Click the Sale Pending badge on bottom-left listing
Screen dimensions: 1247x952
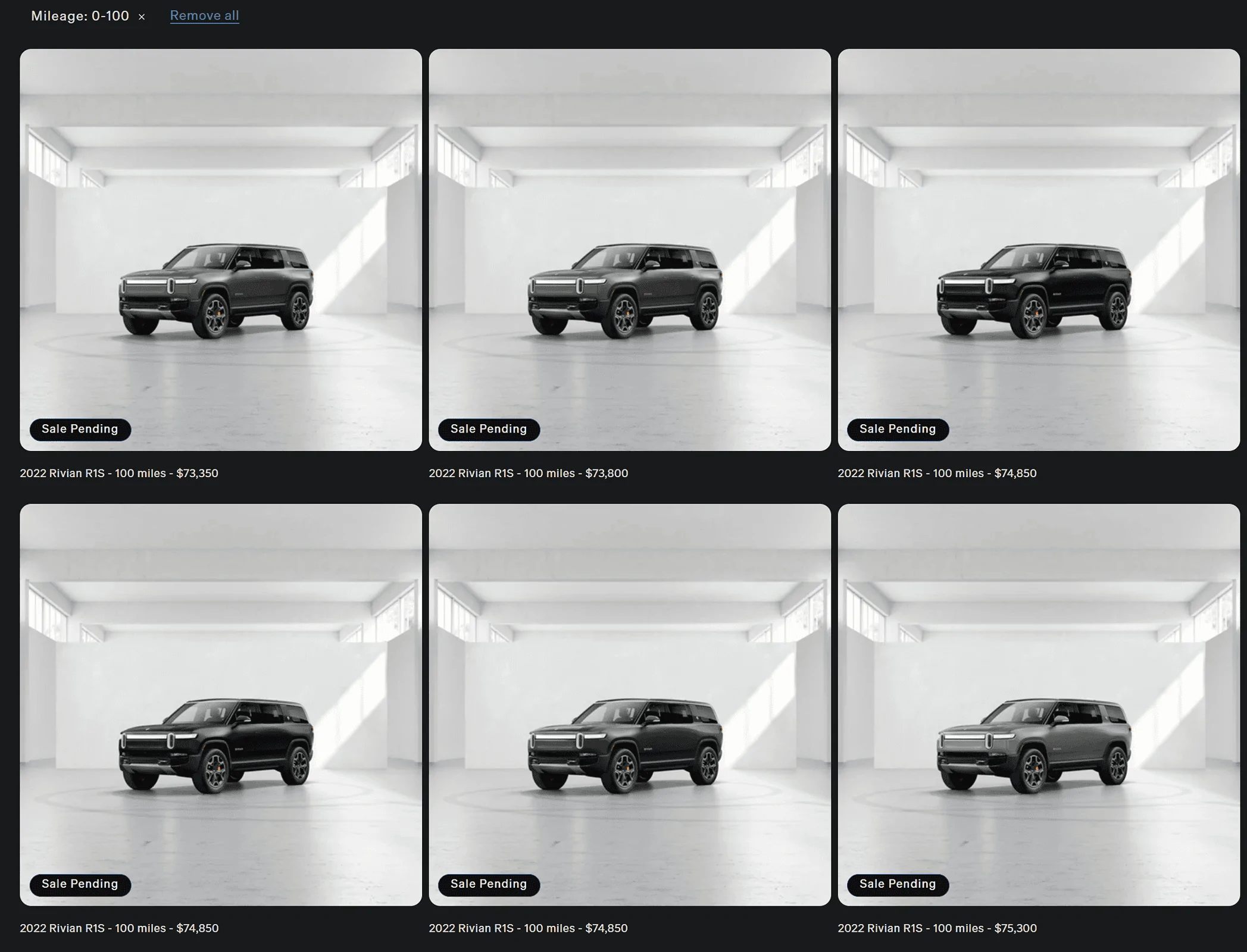[79, 884]
